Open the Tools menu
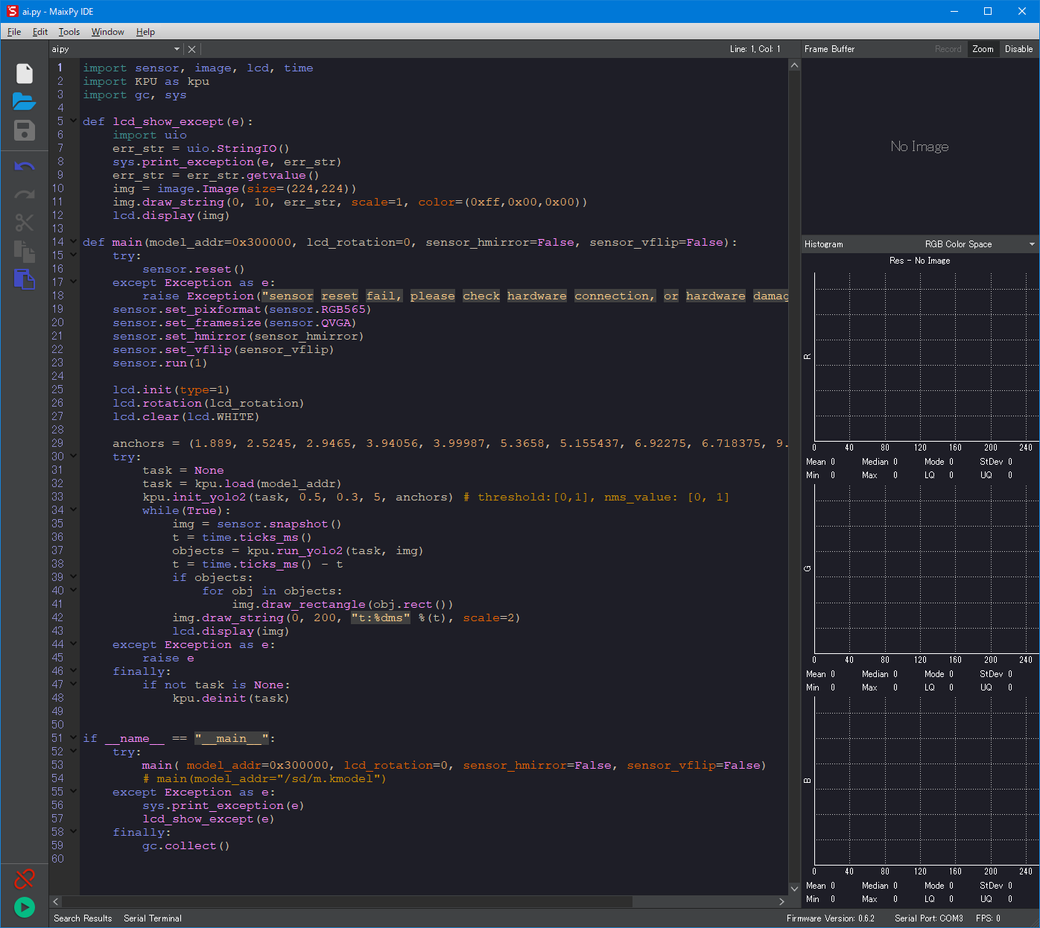 [69, 32]
